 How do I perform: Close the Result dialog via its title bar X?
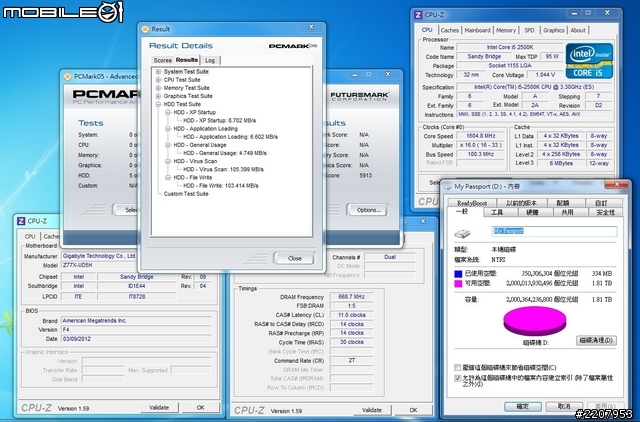tap(311, 27)
